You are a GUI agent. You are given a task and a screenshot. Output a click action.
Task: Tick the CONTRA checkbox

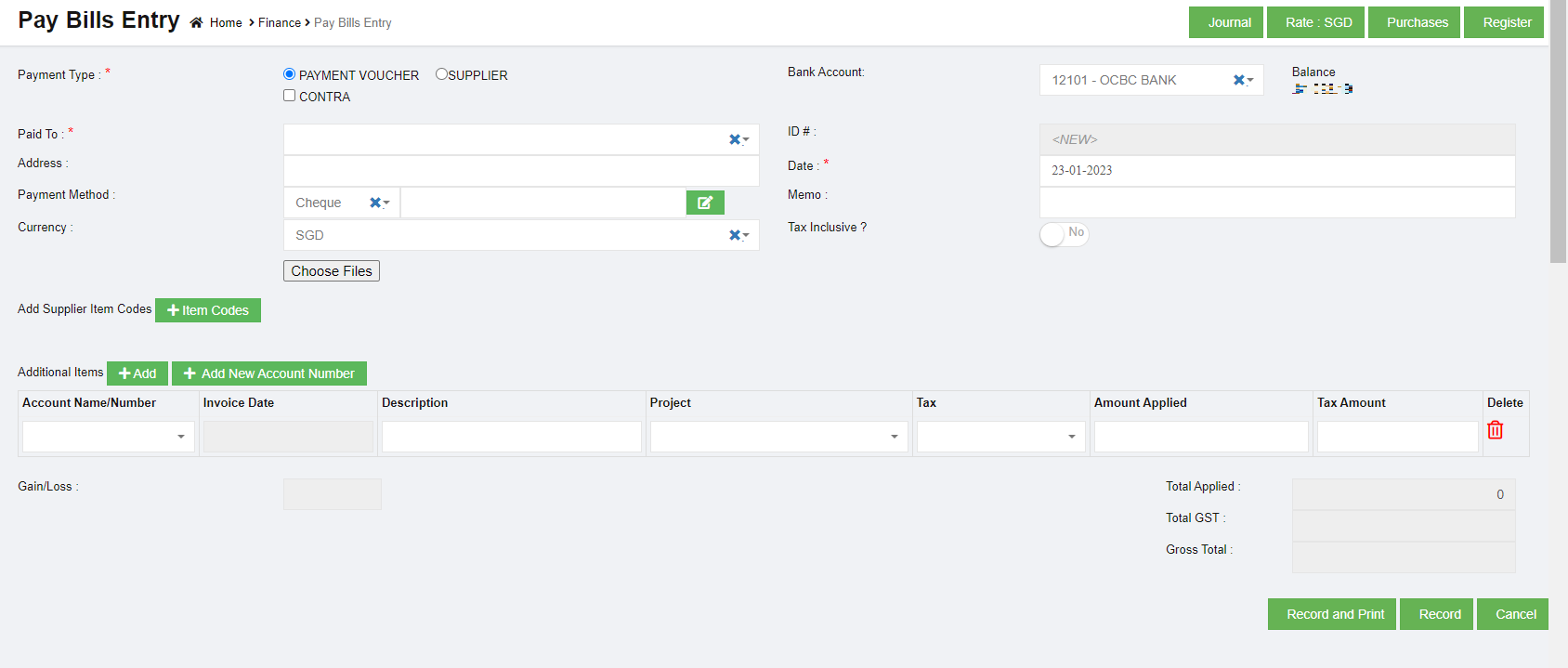coord(290,96)
